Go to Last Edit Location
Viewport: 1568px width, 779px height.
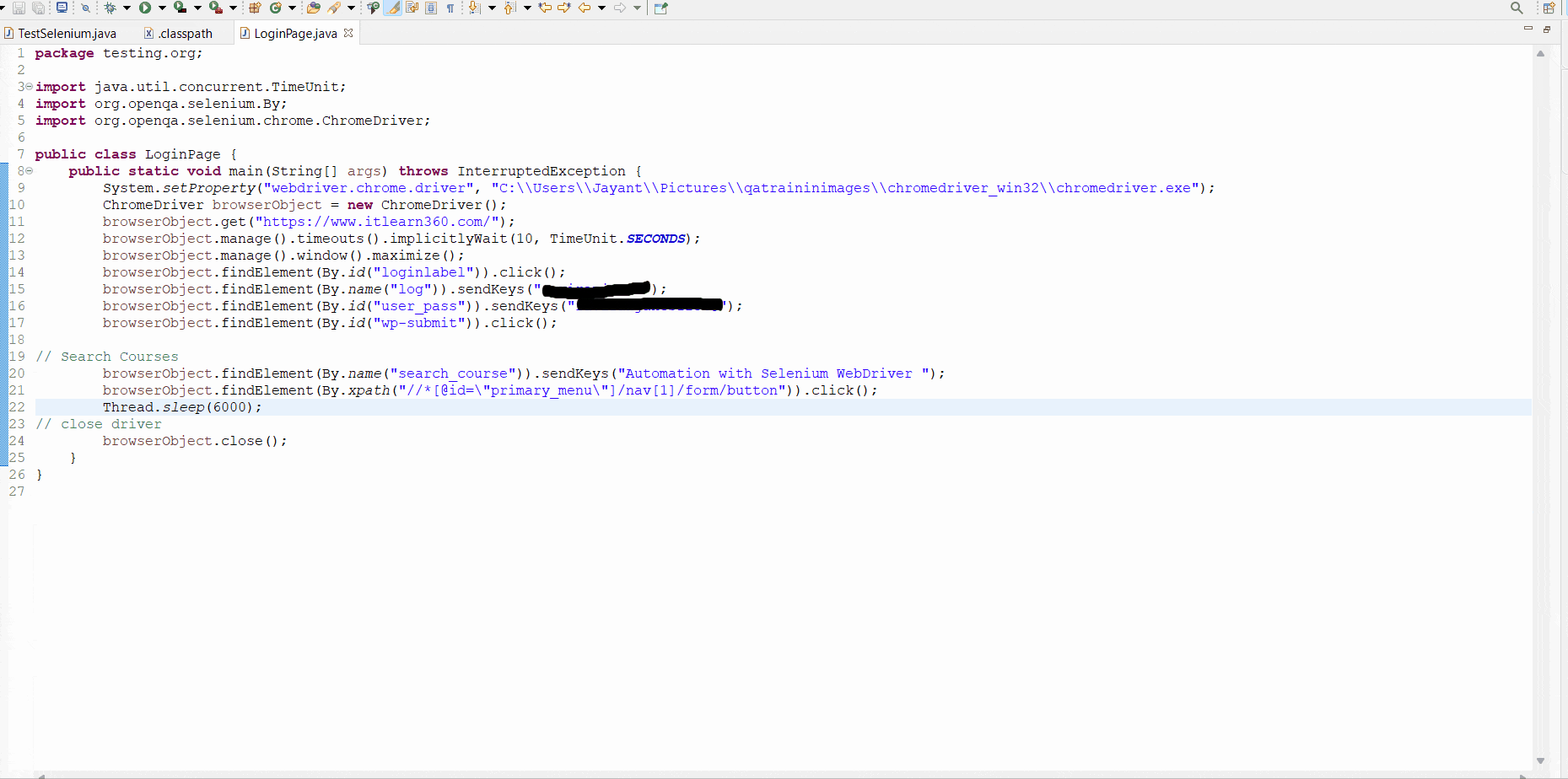pos(545,8)
